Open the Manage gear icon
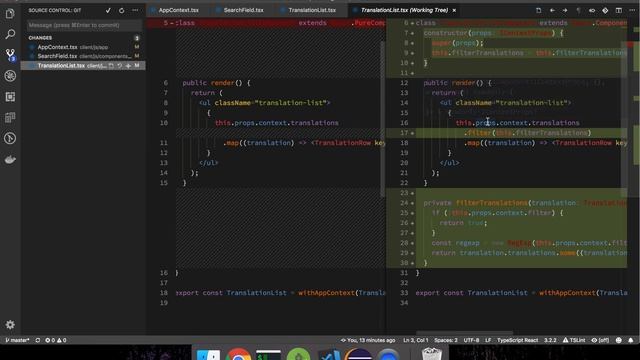Image resolution: width=640 pixels, height=360 pixels. click(x=10, y=325)
